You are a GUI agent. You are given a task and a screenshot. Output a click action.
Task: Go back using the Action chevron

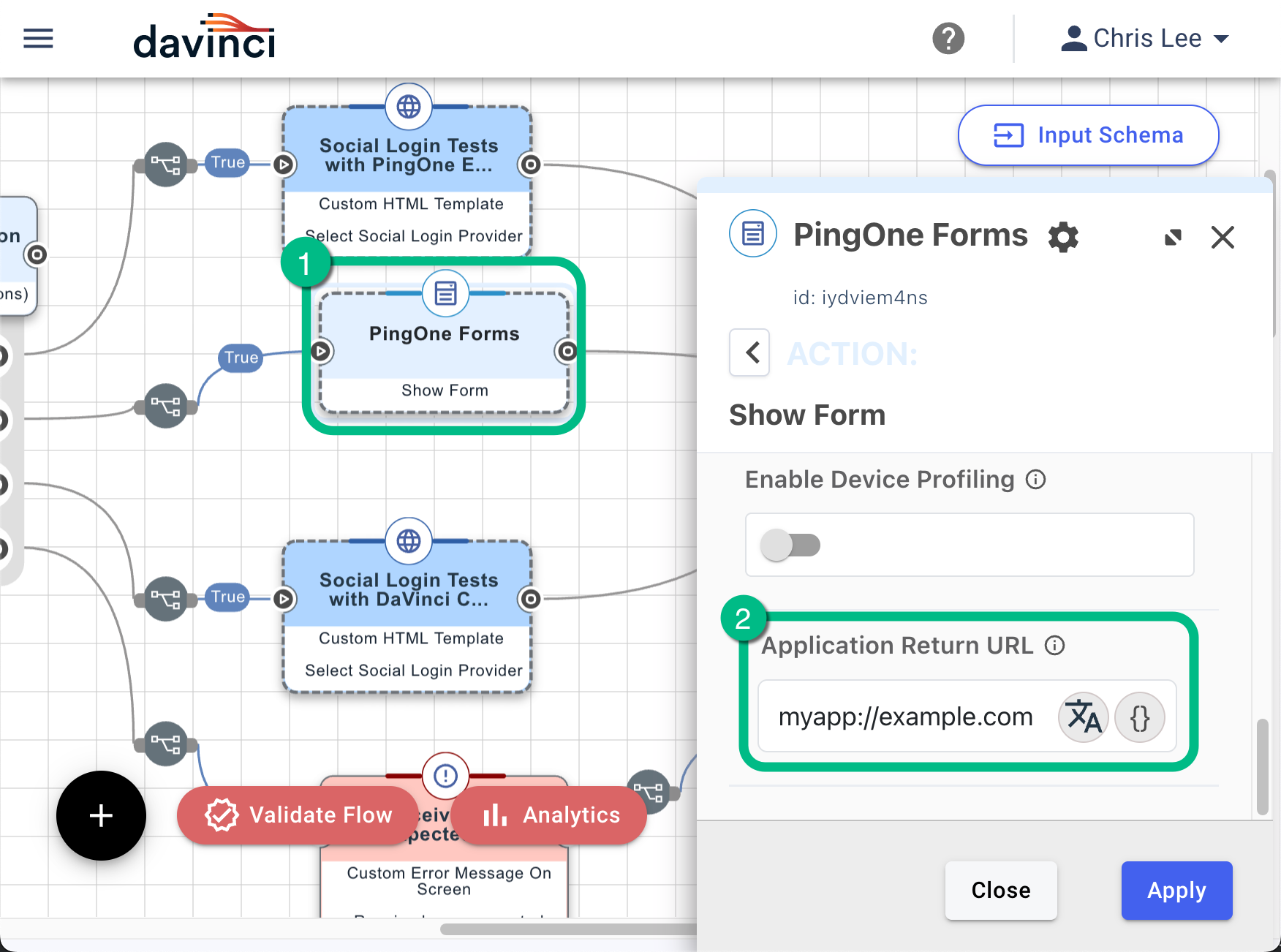(750, 352)
